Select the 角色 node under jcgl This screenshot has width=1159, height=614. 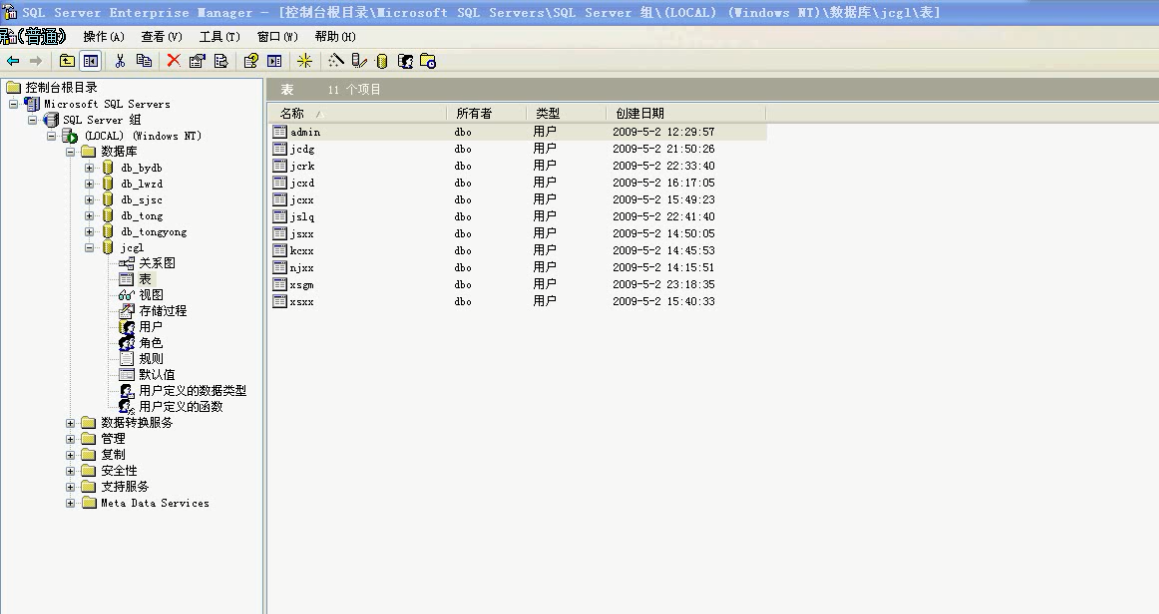151,343
